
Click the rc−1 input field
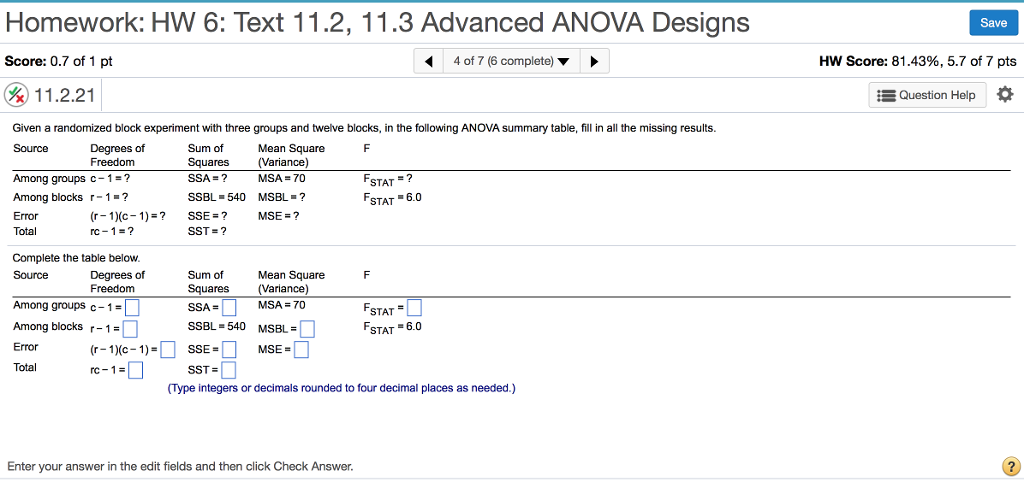point(135,371)
